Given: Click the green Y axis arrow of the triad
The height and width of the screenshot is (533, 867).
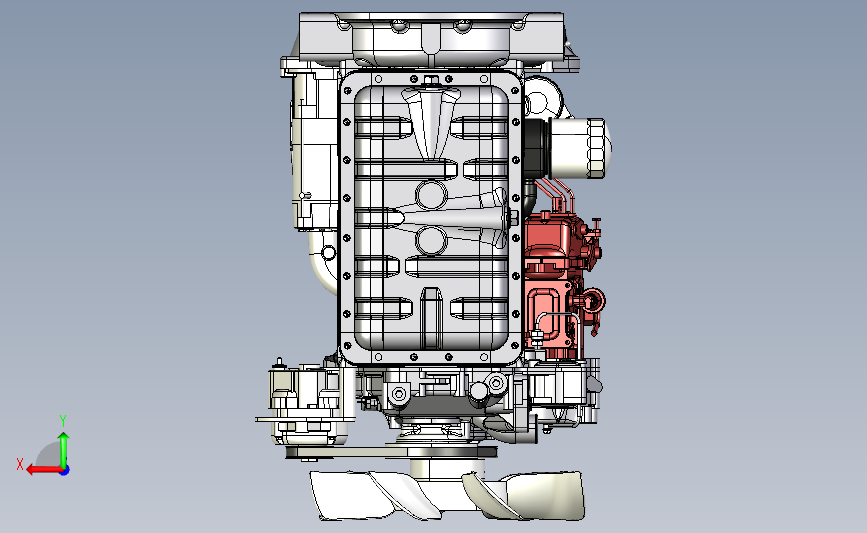Looking at the screenshot, I should click(x=64, y=450).
